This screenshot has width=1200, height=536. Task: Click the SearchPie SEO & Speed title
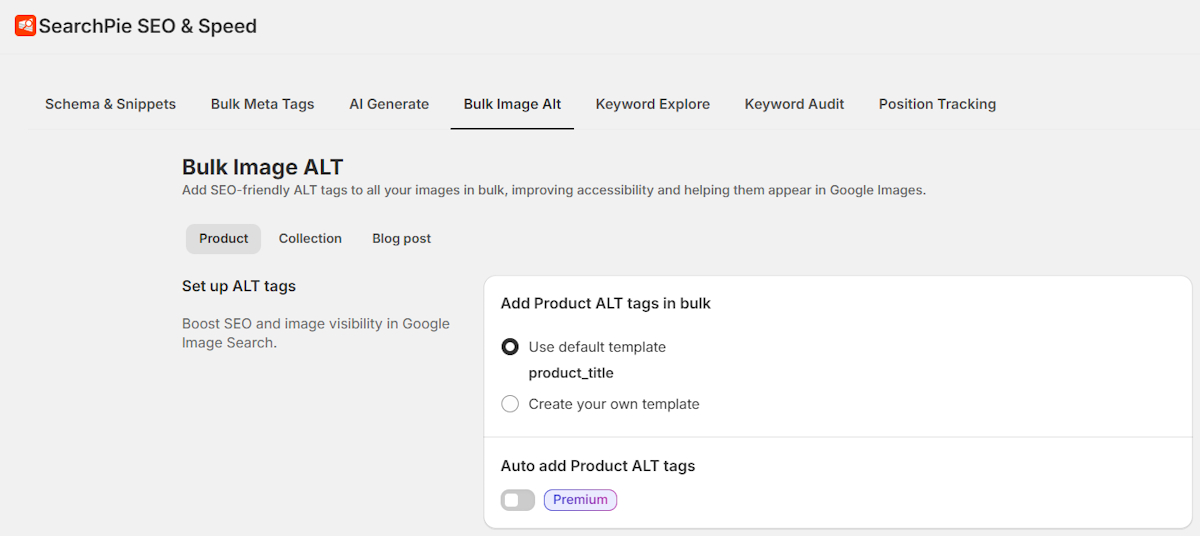pos(148,26)
